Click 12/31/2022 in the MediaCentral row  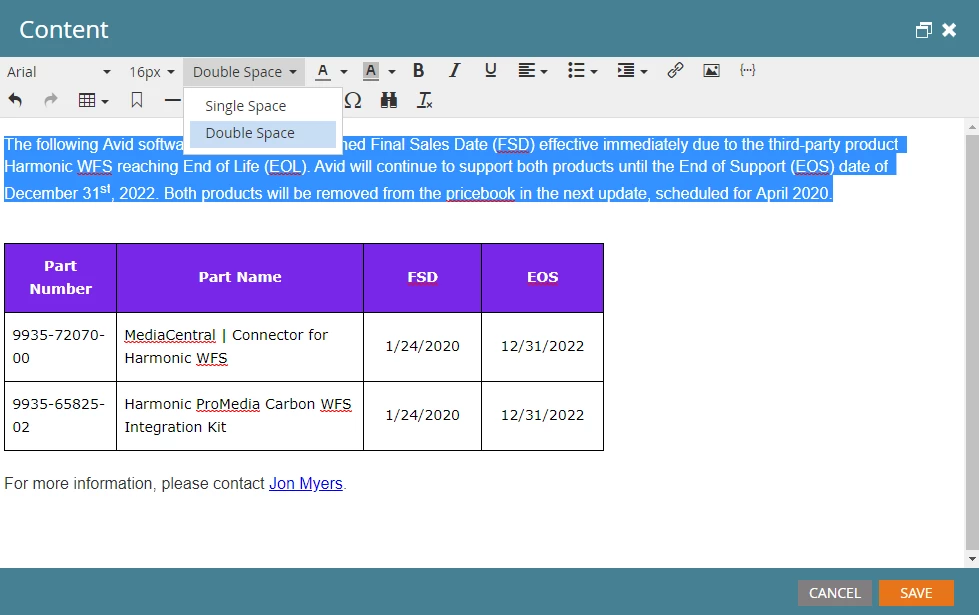[543, 347]
